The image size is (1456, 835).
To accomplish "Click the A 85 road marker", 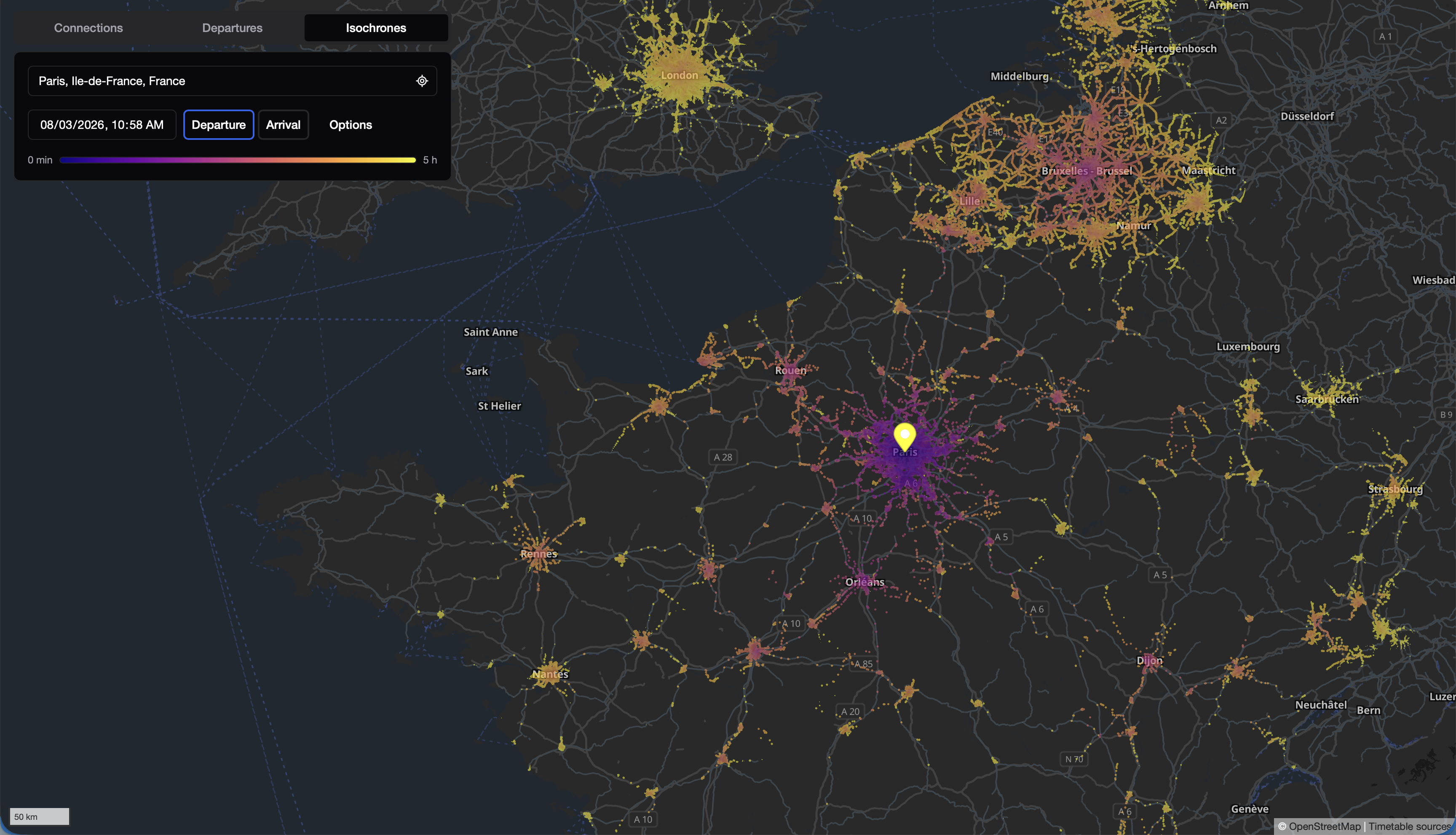I will [863, 664].
